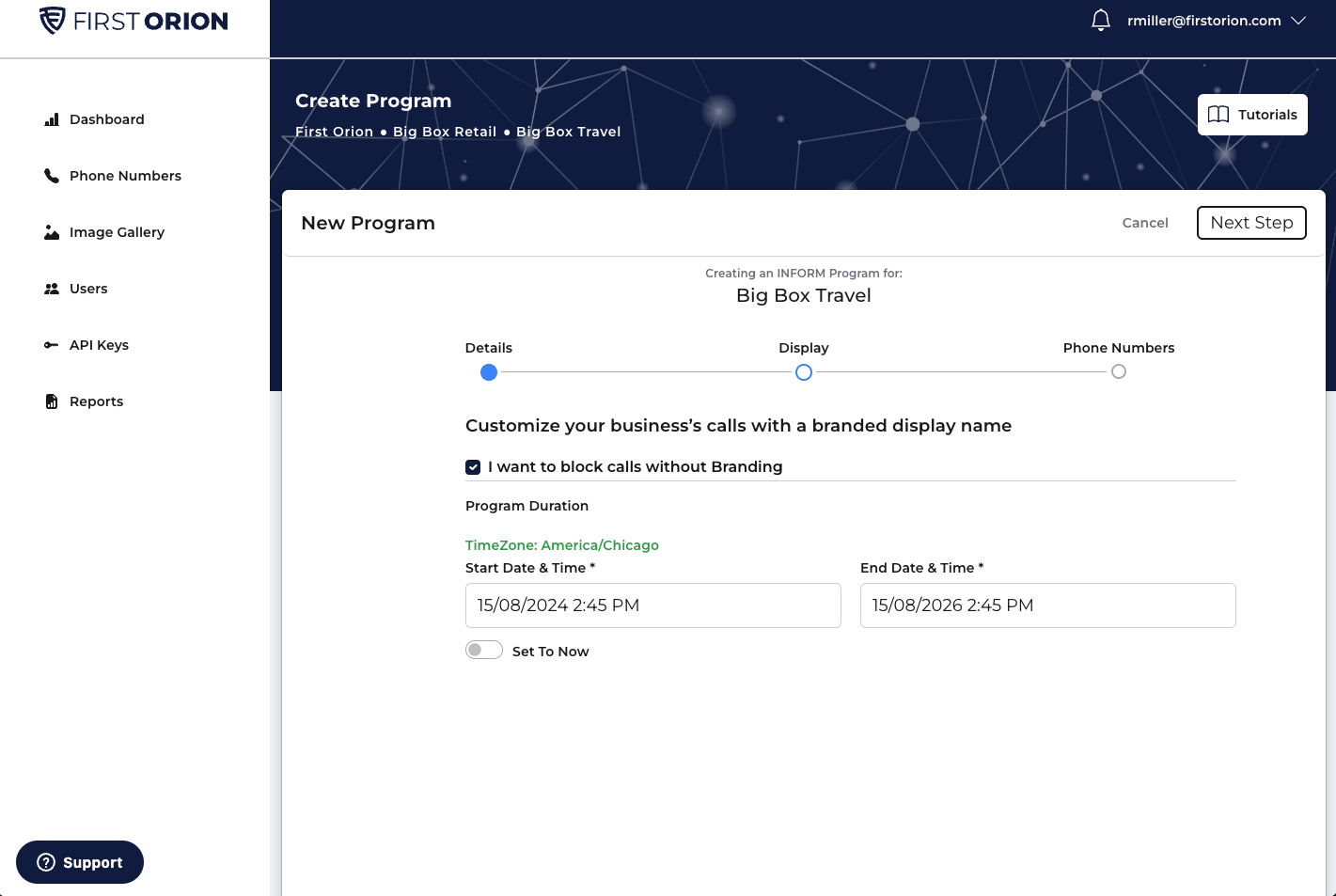Select the Phone Numbers step circle
Screen dimensions: 1336x896
[1119, 371]
